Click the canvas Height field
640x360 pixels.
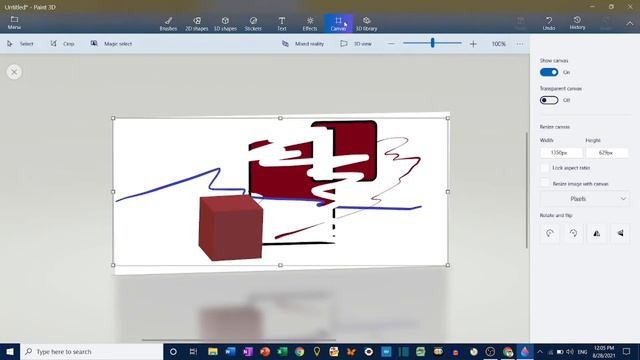(607, 153)
